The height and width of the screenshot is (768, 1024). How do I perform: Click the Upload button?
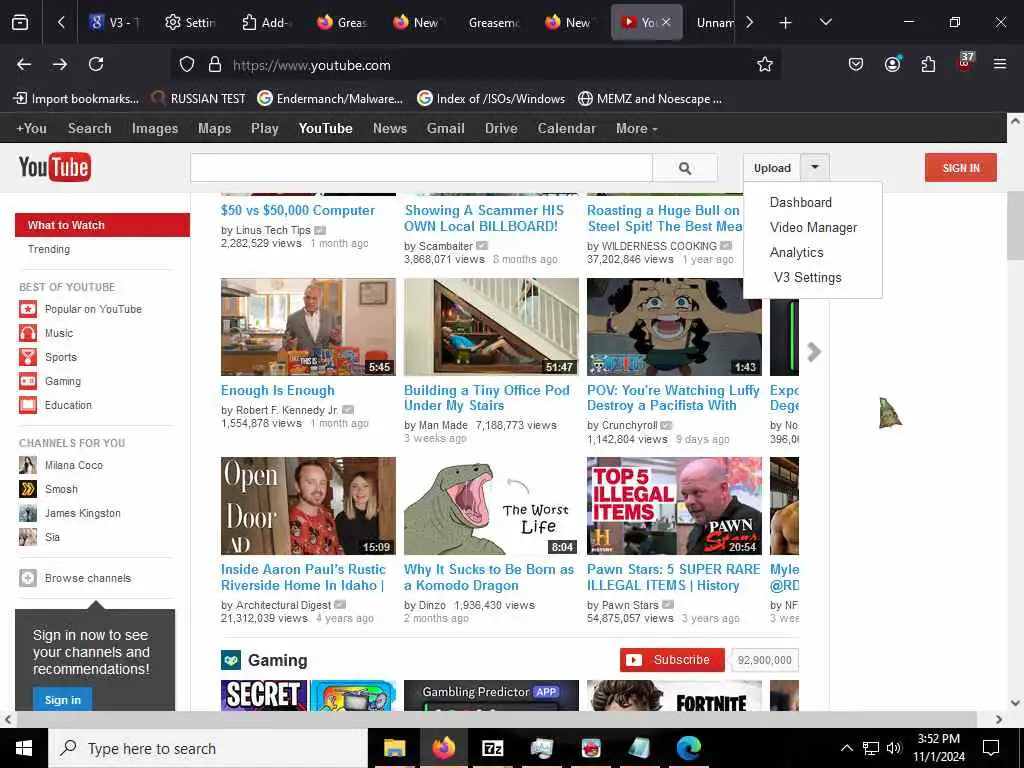(x=772, y=168)
